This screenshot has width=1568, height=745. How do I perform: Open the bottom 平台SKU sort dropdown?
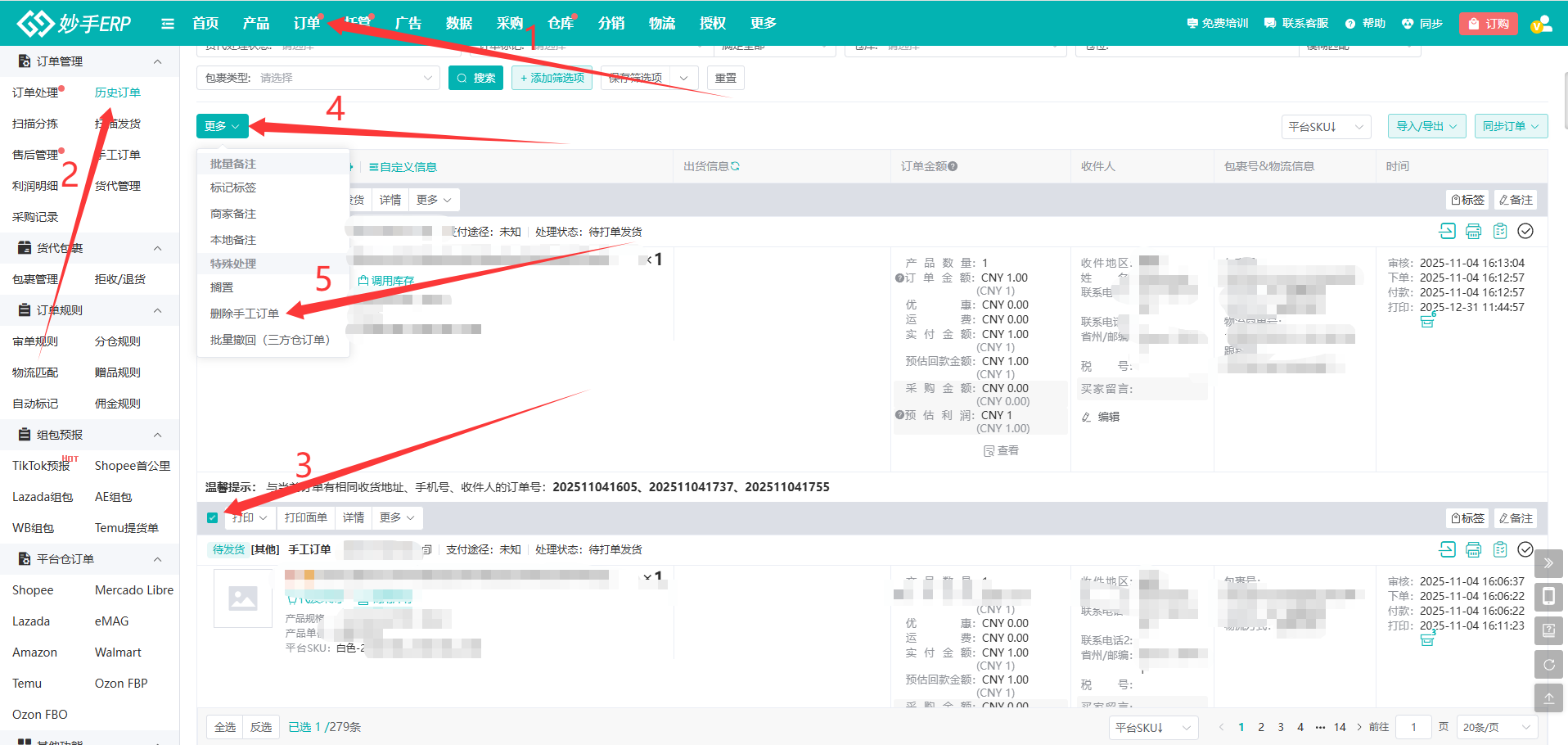click(1154, 727)
